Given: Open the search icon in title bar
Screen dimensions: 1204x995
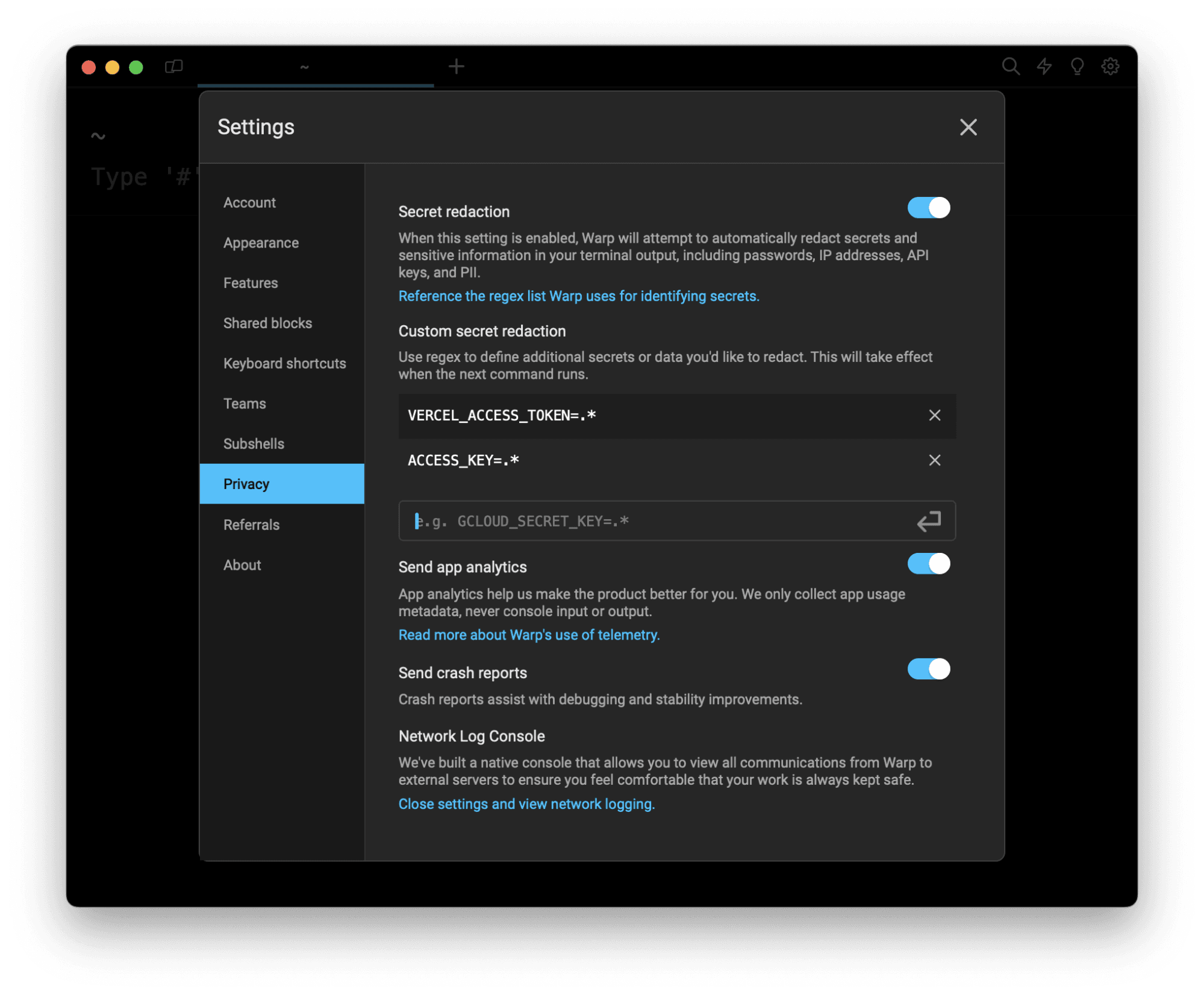Looking at the screenshot, I should click(x=1010, y=66).
